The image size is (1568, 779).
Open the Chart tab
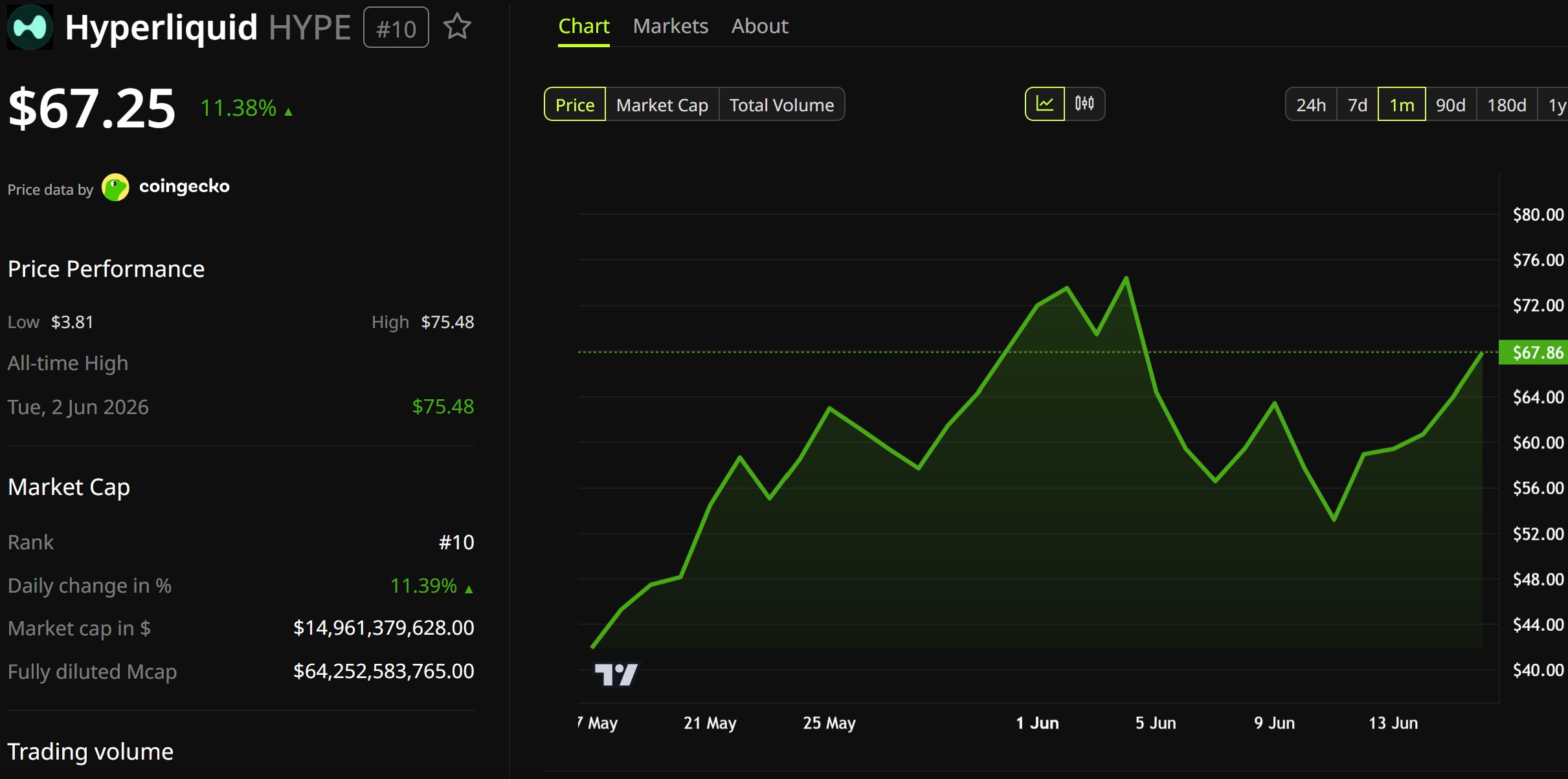[x=583, y=26]
